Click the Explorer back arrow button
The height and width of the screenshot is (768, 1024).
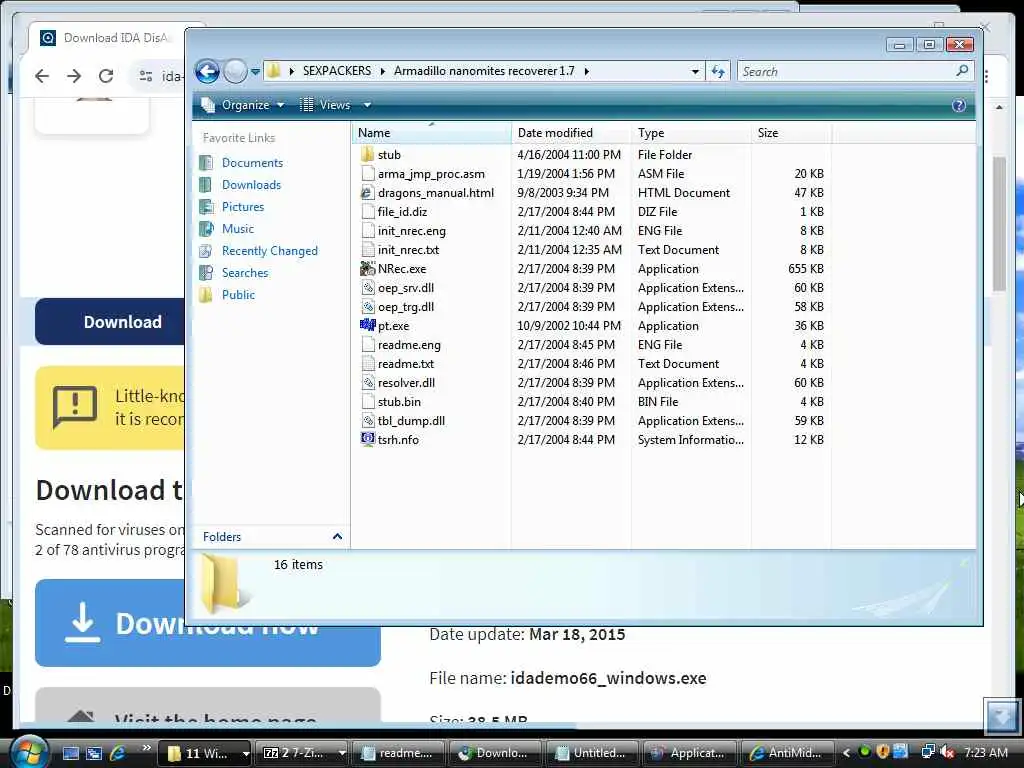point(208,71)
